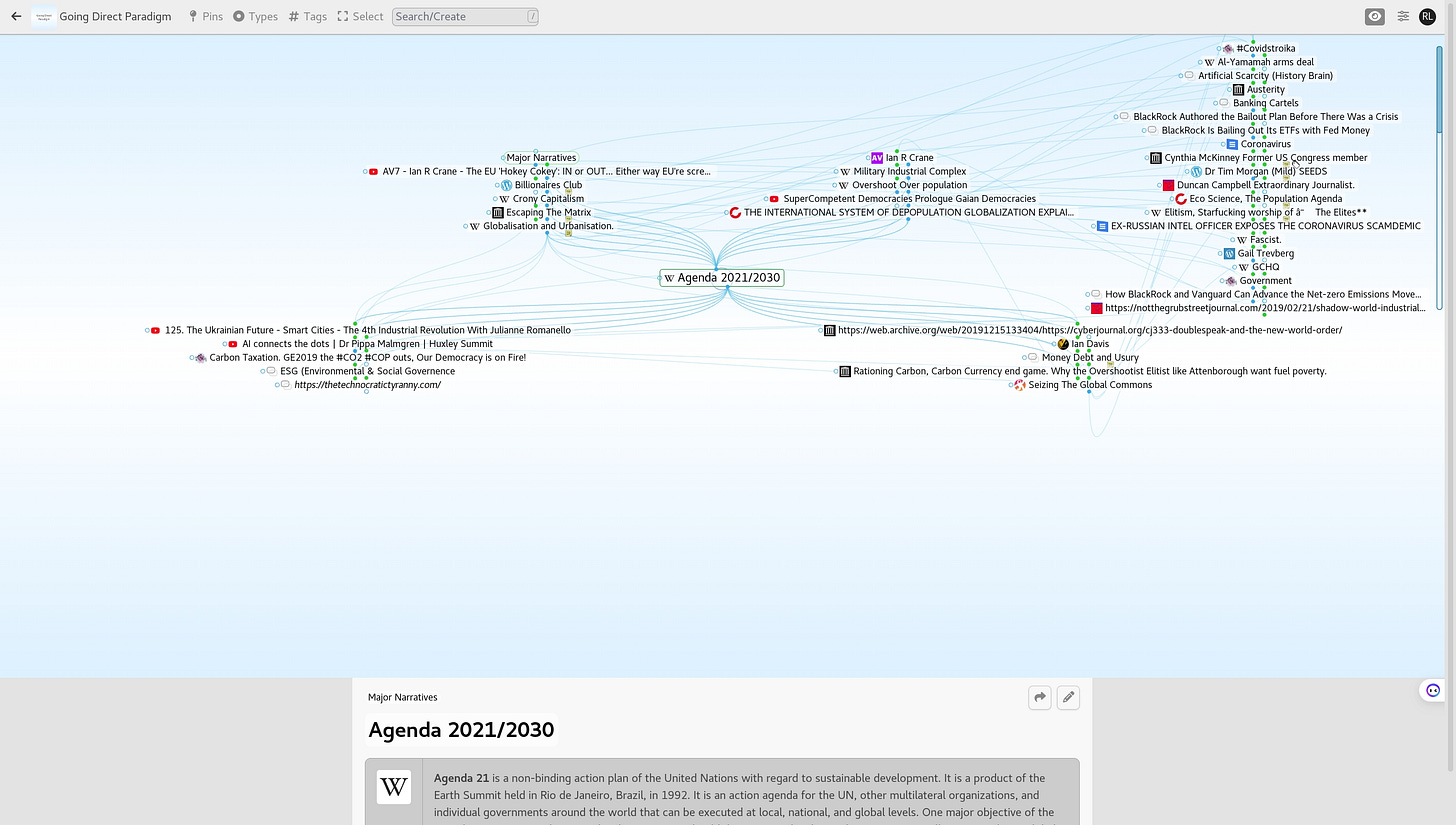Select the International System of Depopulation node

click(x=901, y=212)
